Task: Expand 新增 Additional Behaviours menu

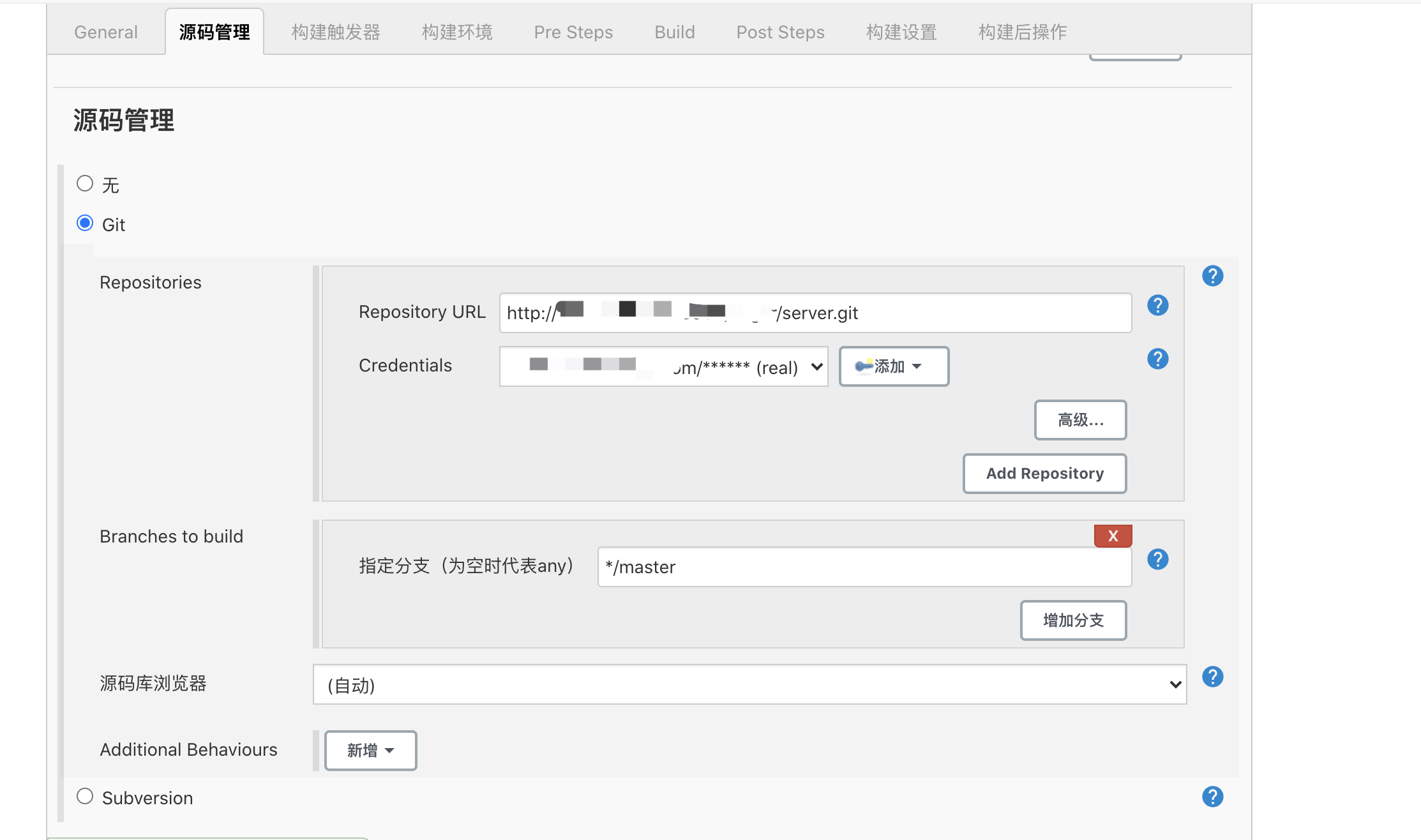Action: coord(370,751)
